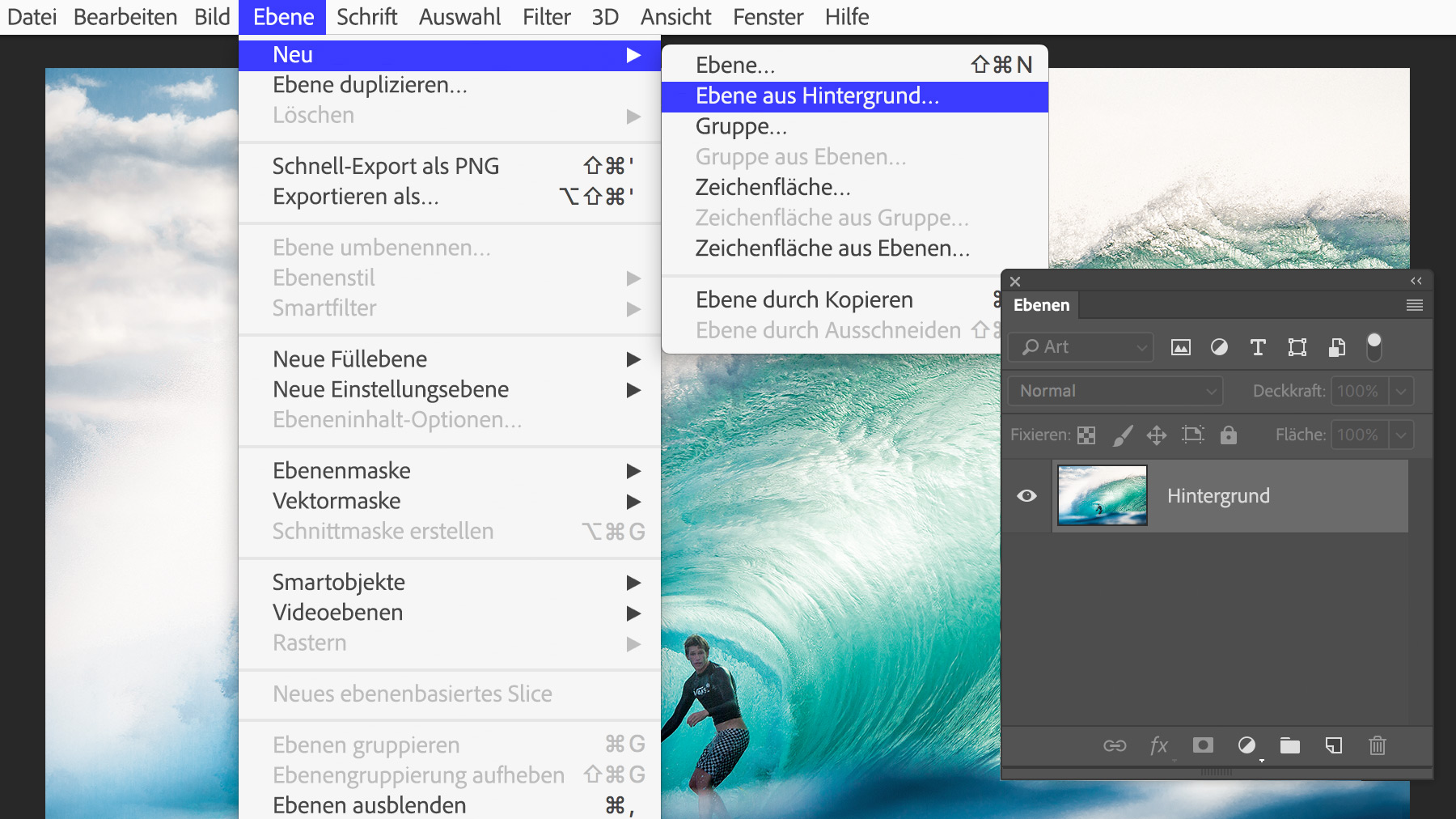Click the Deckkraft 100% value field
This screenshot has width=1456, height=819.
pyautogui.click(x=1360, y=391)
